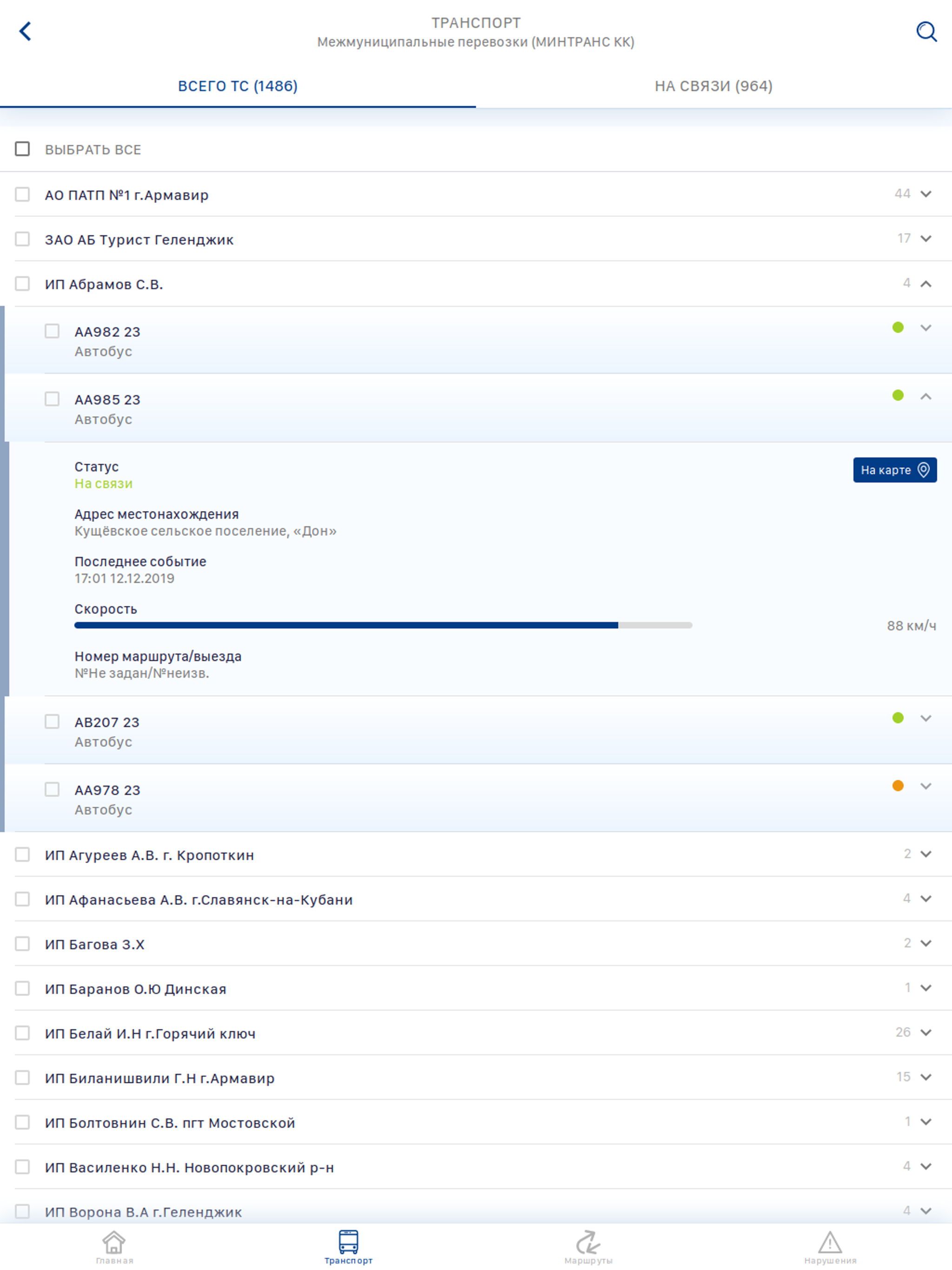Switch to НА СВЯЗИ (964) tab
Screen dimensions: 952x1270
(x=714, y=86)
